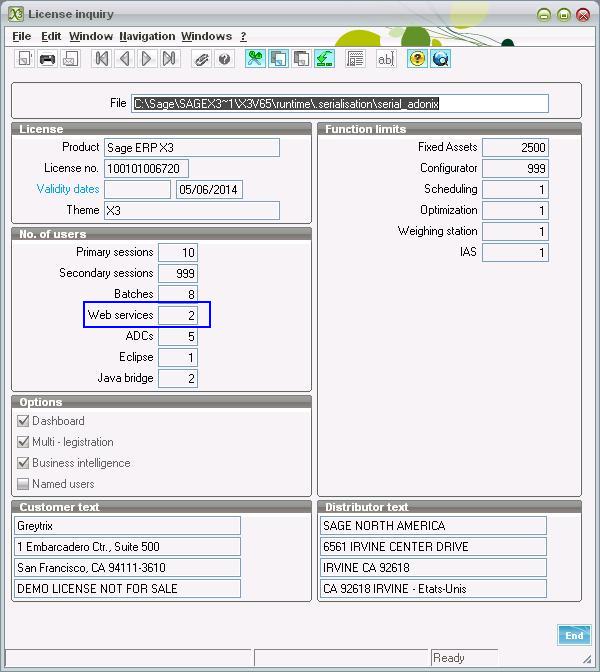Click the '1 Embarcadero Ctr., Suite 500' field
Image resolution: width=600 pixels, height=672 pixels.
tap(127, 546)
